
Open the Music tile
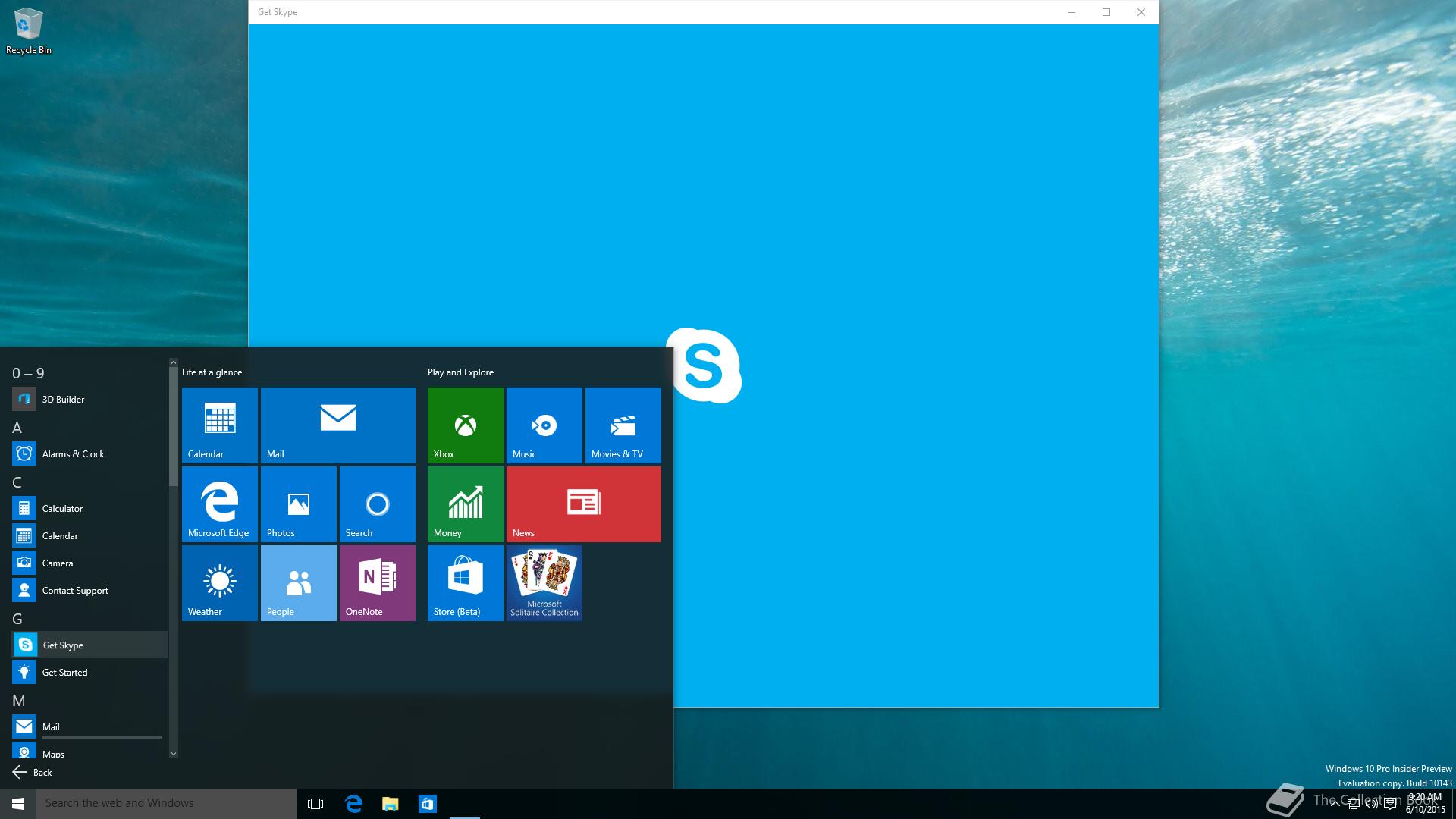tap(544, 425)
